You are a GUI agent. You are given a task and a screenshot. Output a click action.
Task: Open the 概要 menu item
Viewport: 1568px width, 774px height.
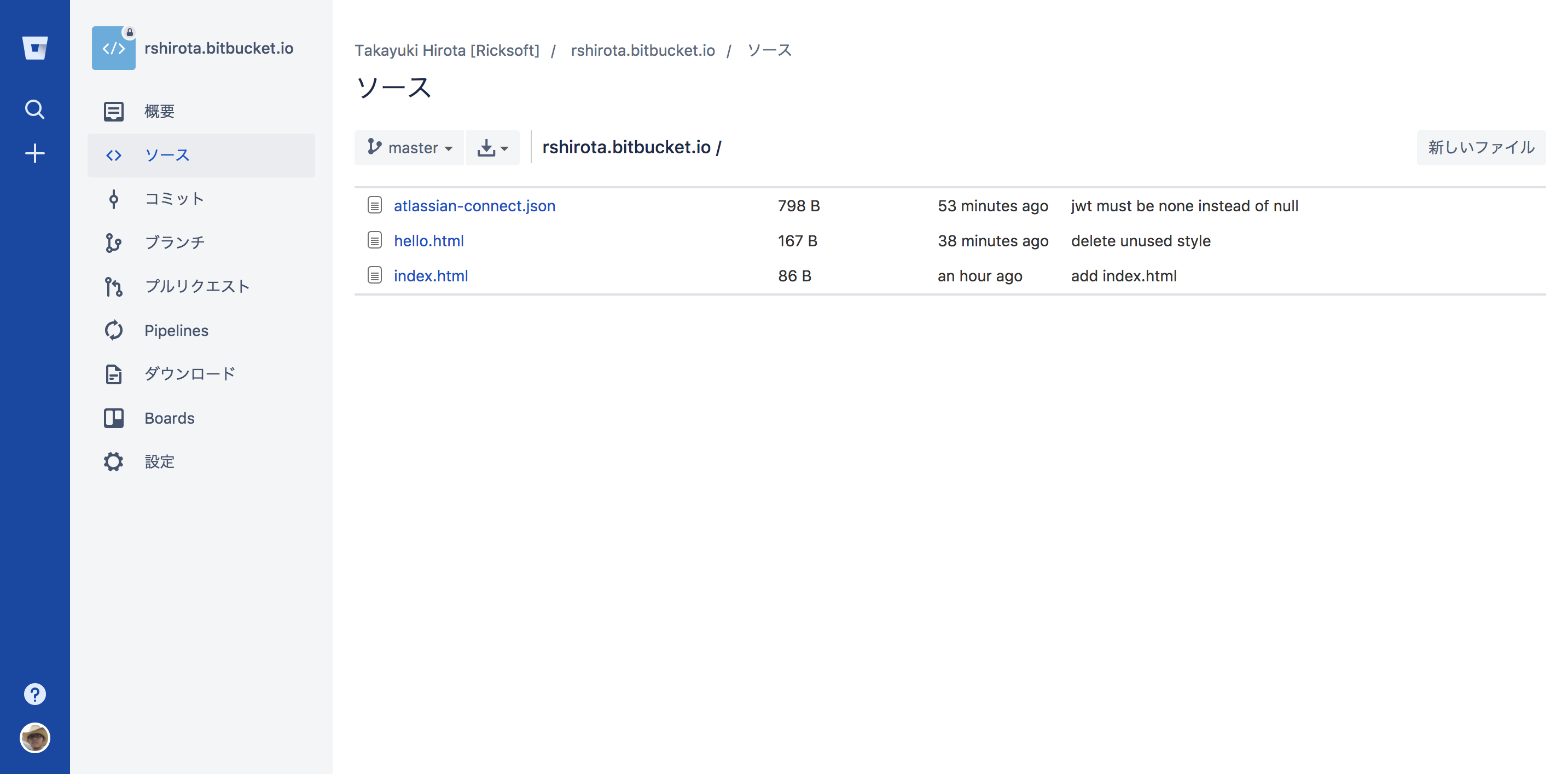click(201, 112)
